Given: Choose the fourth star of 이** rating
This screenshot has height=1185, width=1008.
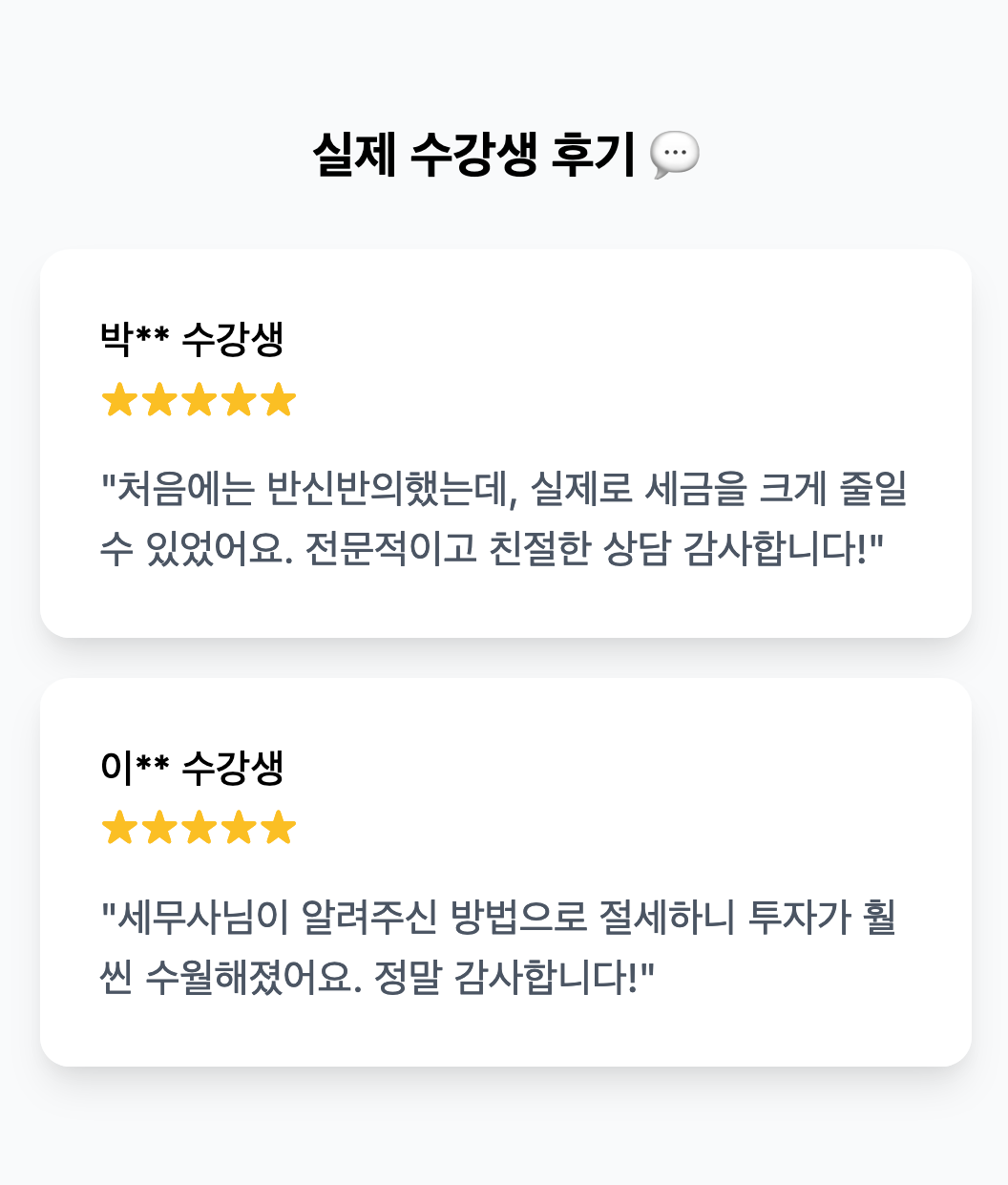Looking at the screenshot, I should coord(239,828).
